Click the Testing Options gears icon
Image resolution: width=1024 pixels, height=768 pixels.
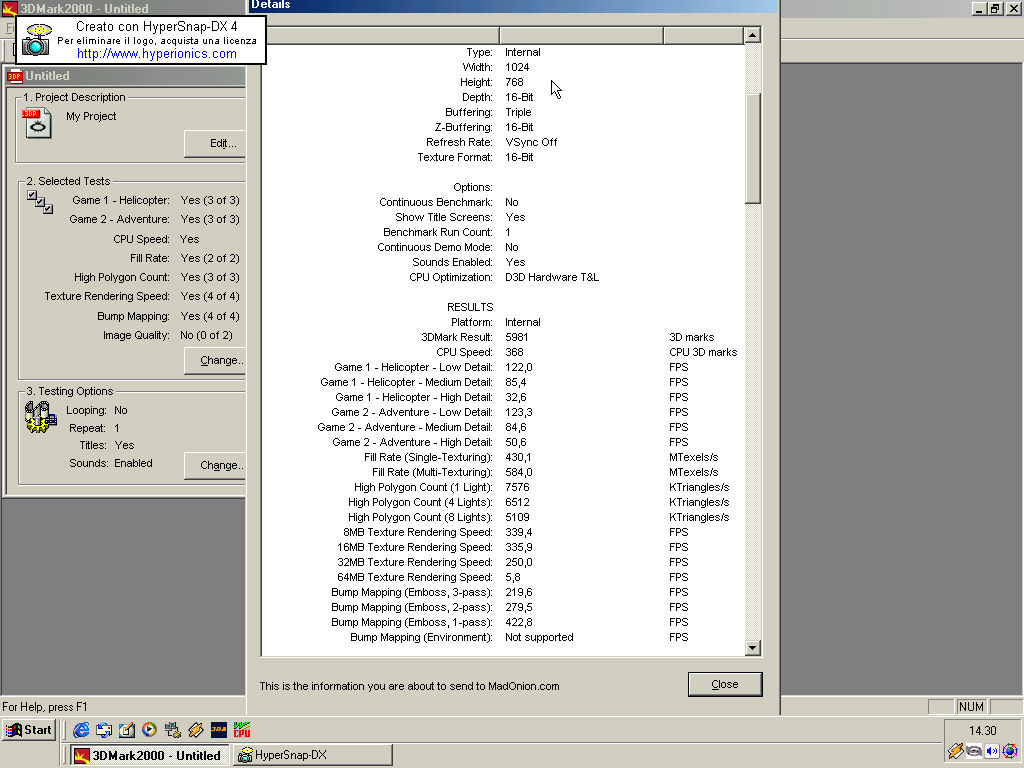40,417
